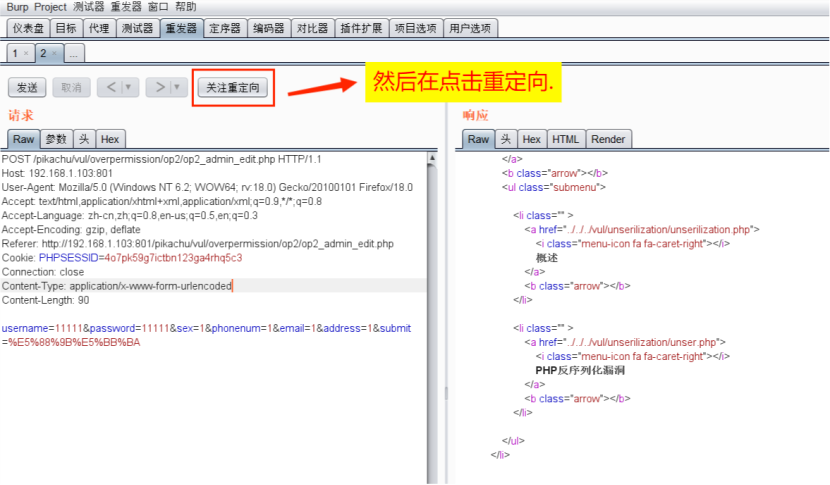Go to next request with > arrow
Image resolution: width=830 pixels, height=485 pixels.
[x=160, y=87]
